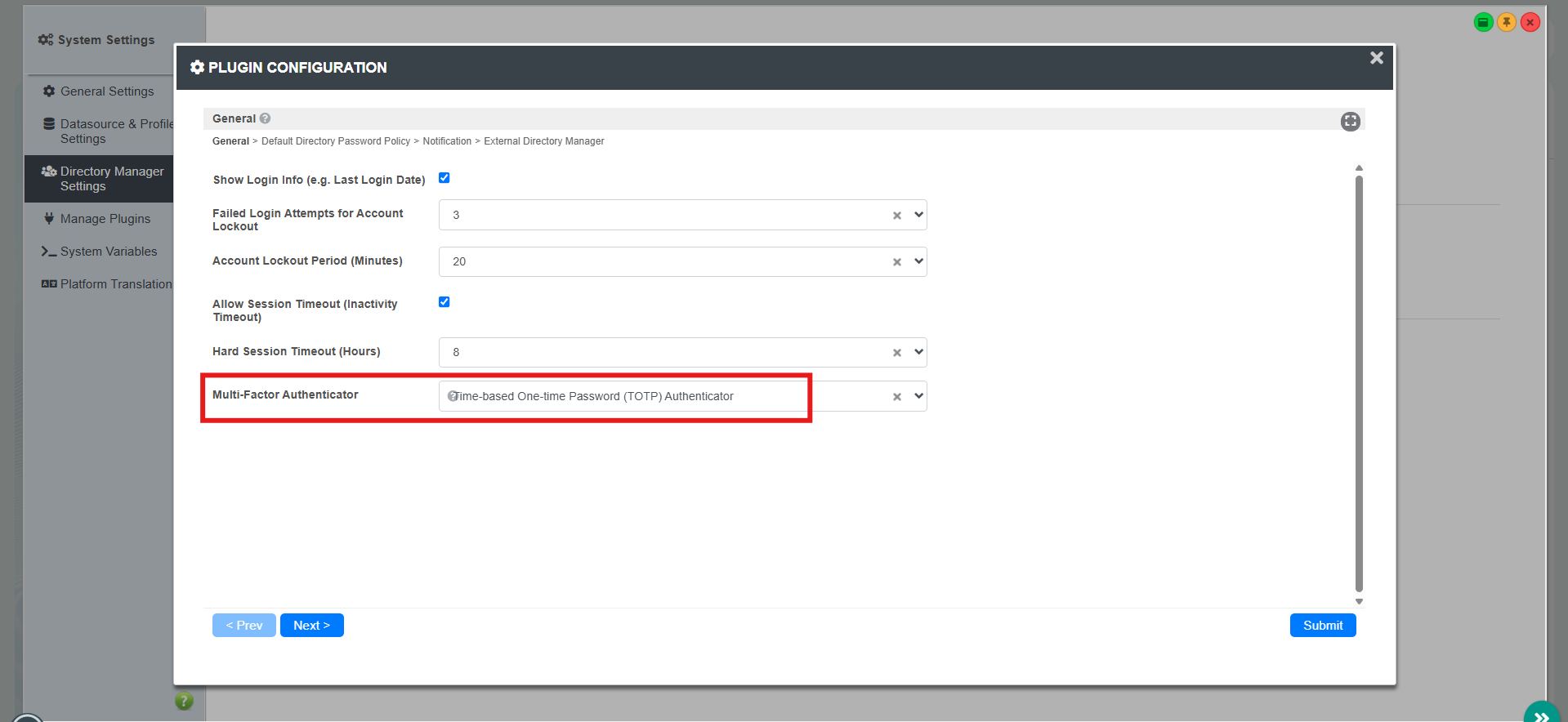Click the PLUGIN CONFIGURATION title gear icon

[197, 67]
